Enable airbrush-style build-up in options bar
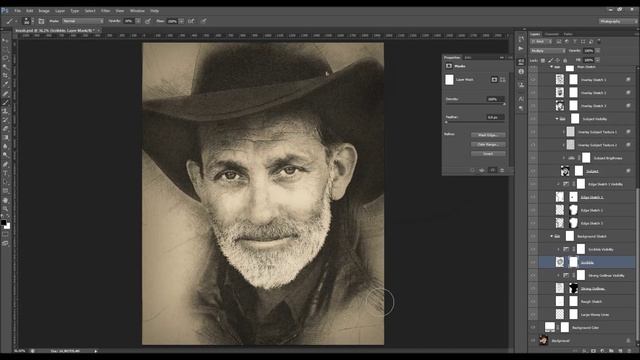The image size is (640, 360). 191,21
